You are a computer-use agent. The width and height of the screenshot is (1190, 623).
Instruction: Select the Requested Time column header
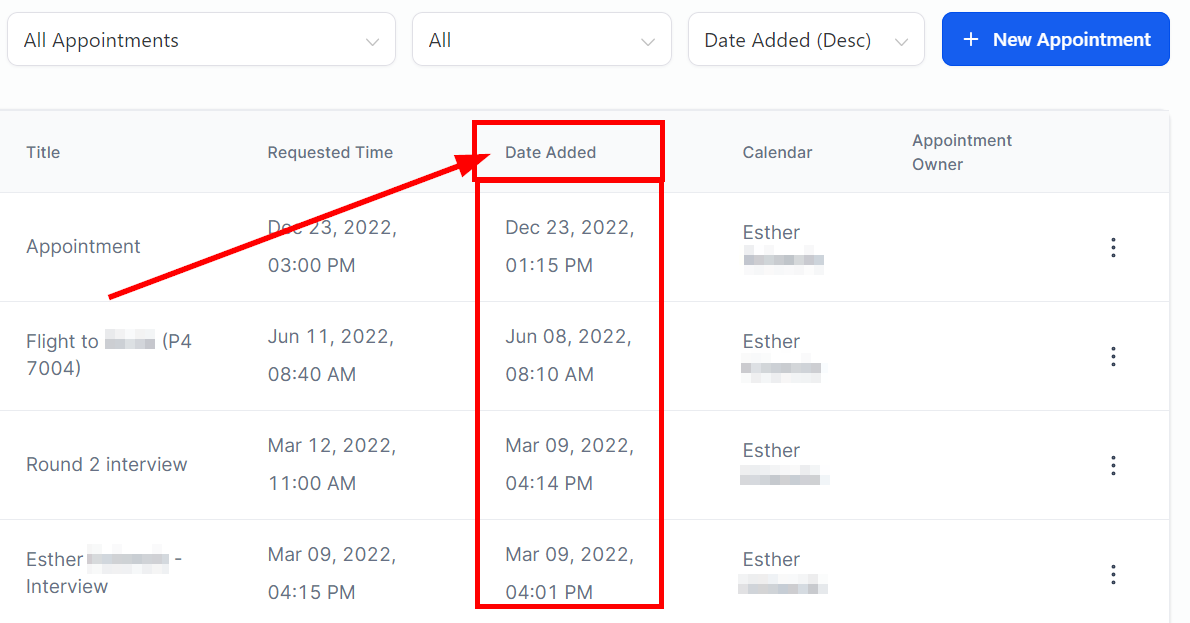[330, 153]
